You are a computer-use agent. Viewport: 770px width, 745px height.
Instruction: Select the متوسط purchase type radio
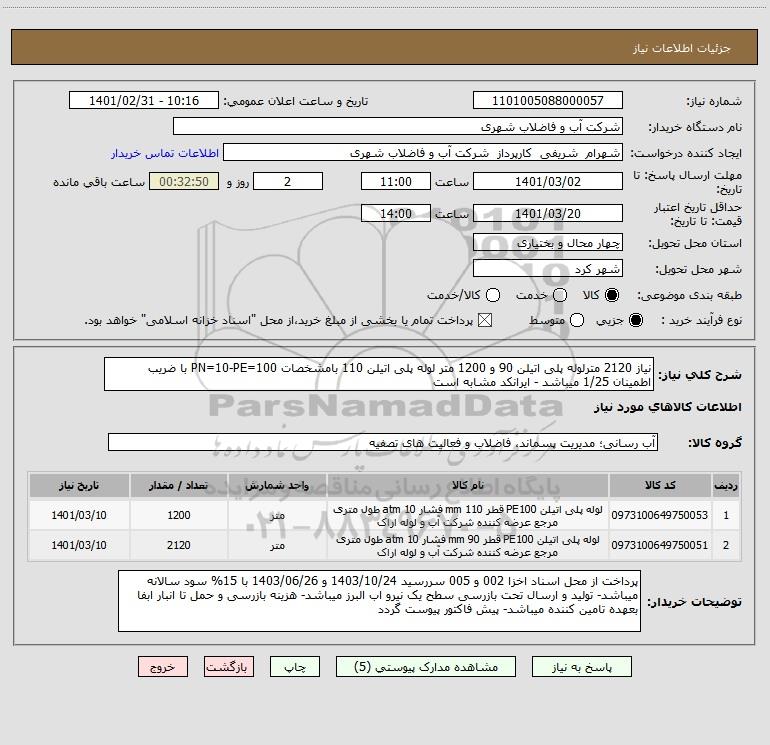coord(577,320)
